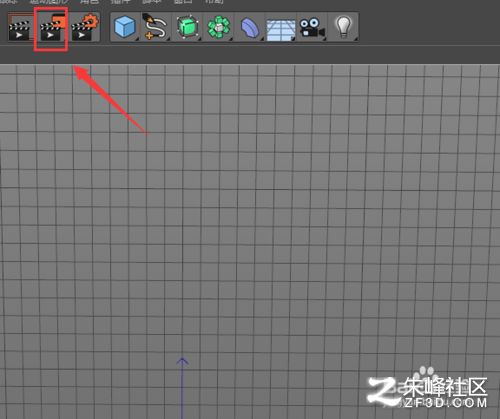Add a Light using the bulb icon

click(x=343, y=27)
